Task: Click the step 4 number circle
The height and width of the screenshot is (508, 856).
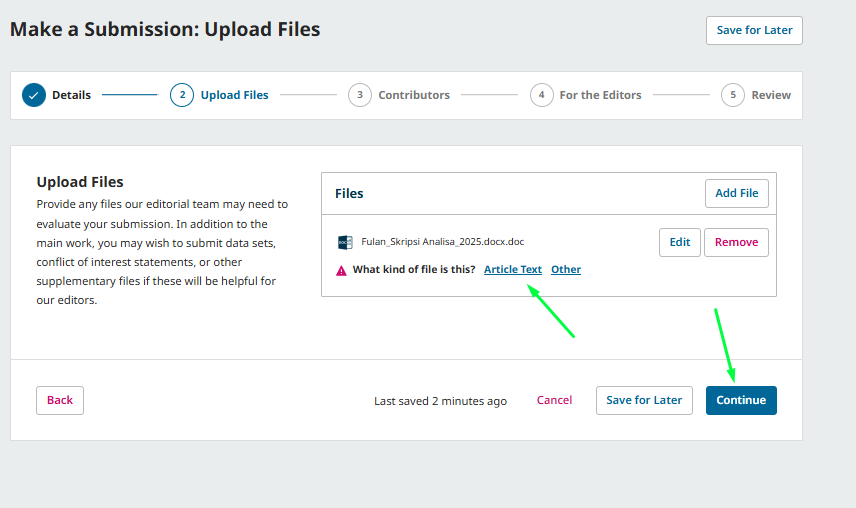Action: pyautogui.click(x=541, y=95)
